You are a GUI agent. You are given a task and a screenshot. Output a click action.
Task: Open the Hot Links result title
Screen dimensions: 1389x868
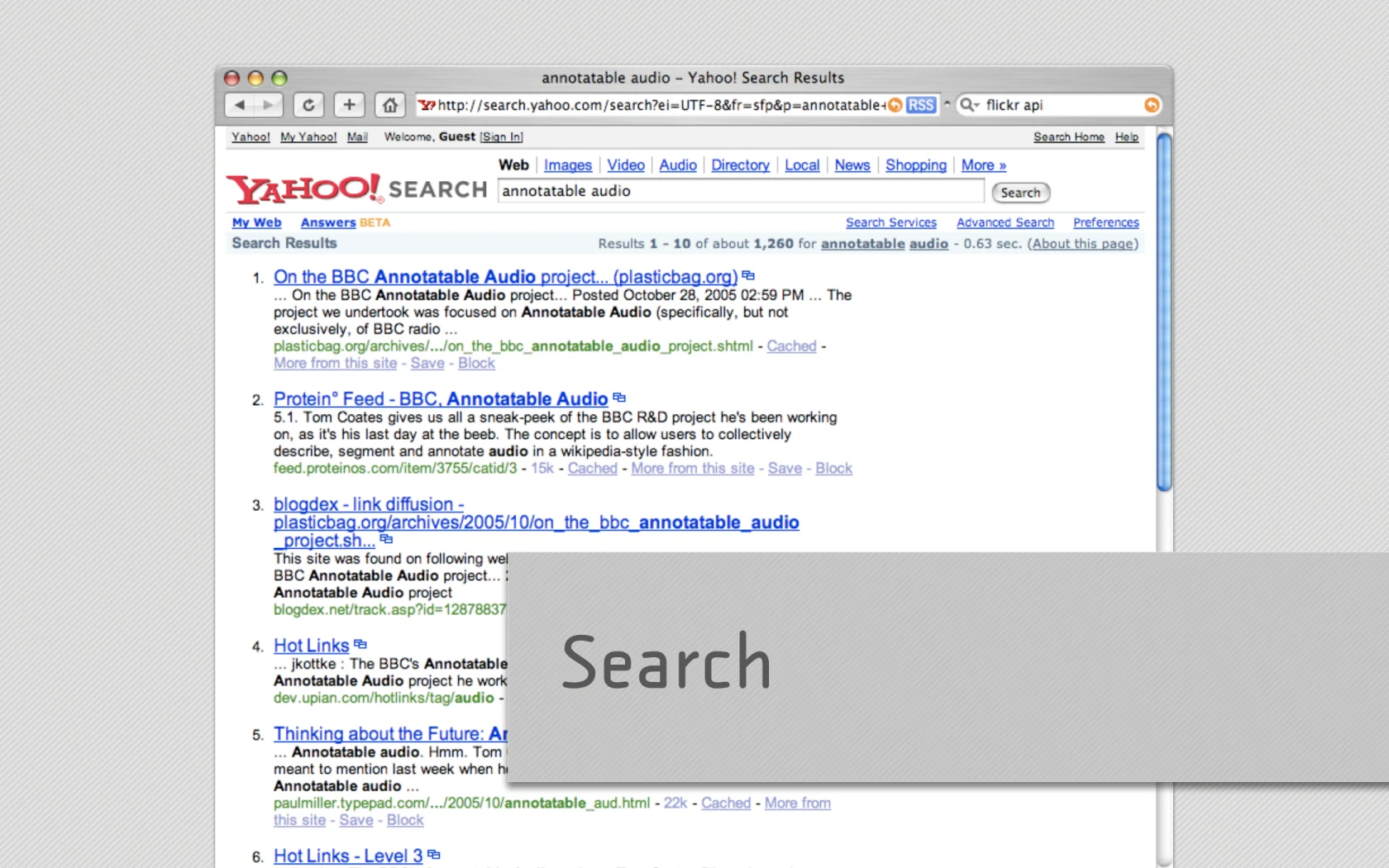312,646
